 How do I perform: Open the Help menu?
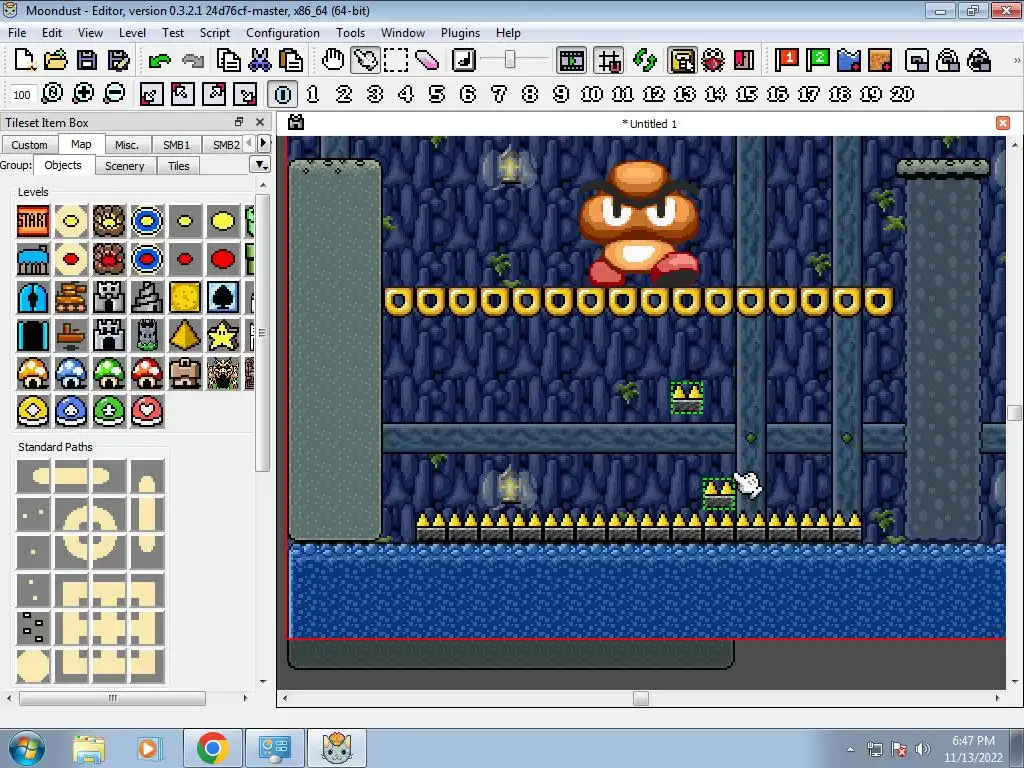[x=508, y=33]
